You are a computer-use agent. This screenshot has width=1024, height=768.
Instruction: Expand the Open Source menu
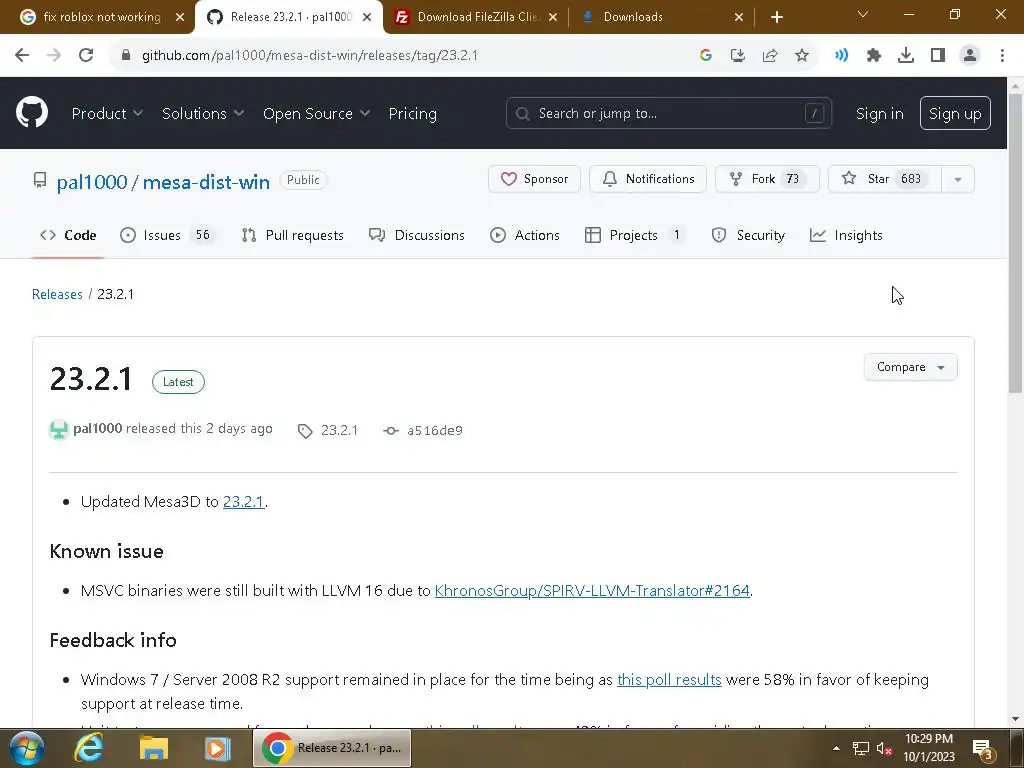[x=316, y=114]
